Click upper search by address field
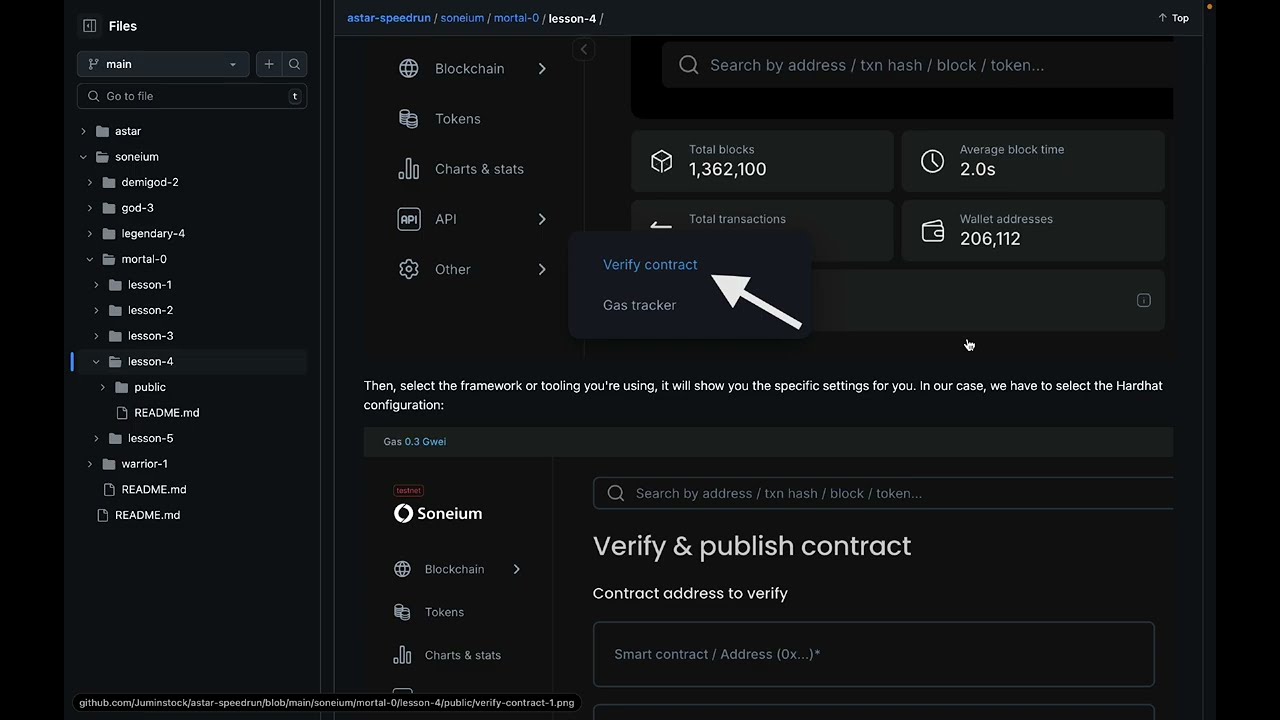Image resolution: width=1280 pixels, height=720 pixels. pyautogui.click(x=917, y=65)
